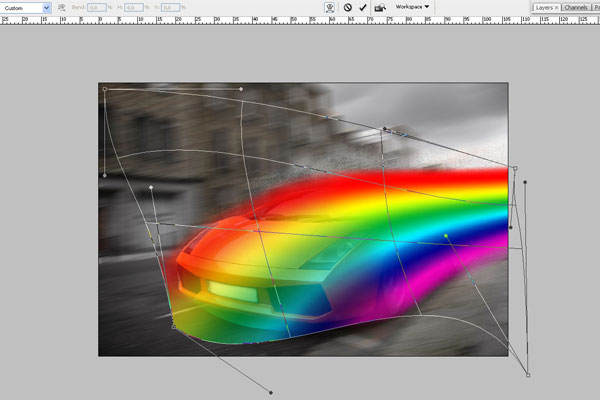
Task: Select the green warp handle over the rainbow
Action: (x=446, y=236)
